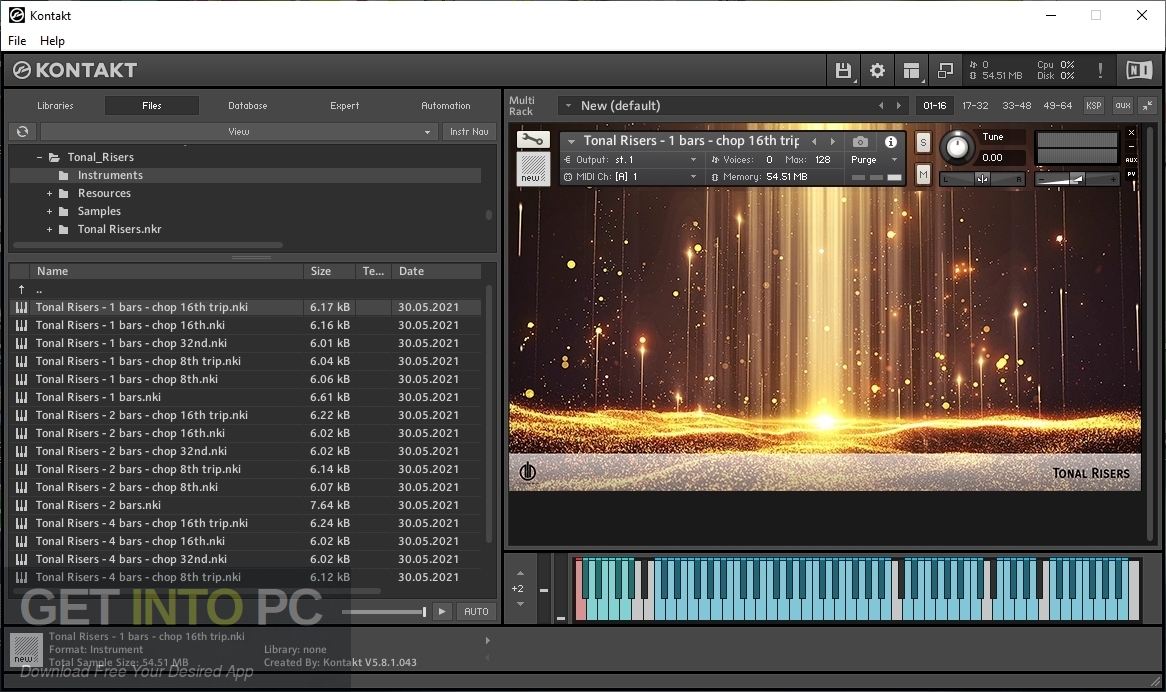
Task: Mute the instrument with the M button
Action: 923,175
